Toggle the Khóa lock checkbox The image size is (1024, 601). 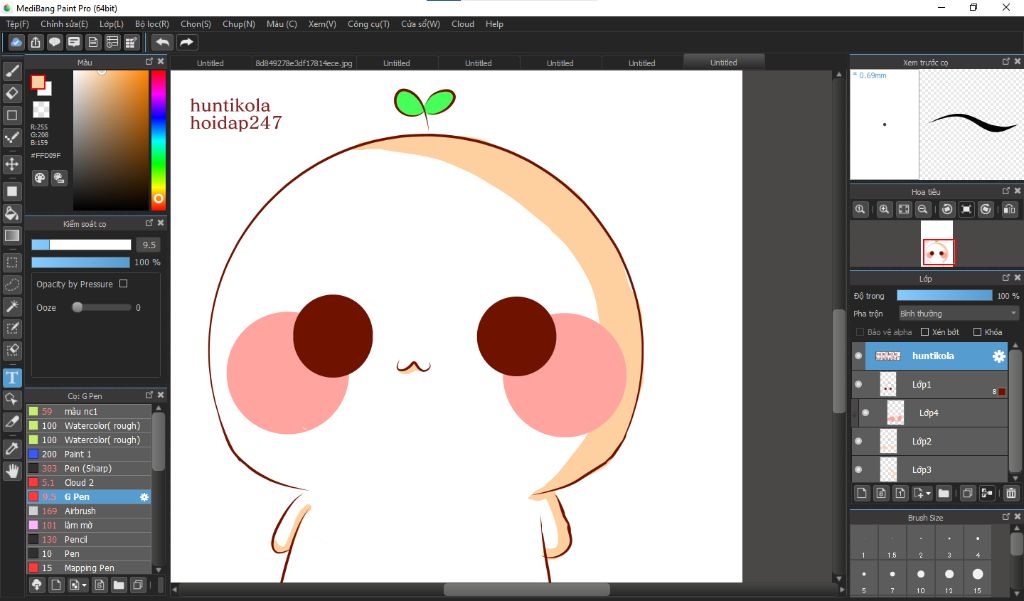click(977, 332)
